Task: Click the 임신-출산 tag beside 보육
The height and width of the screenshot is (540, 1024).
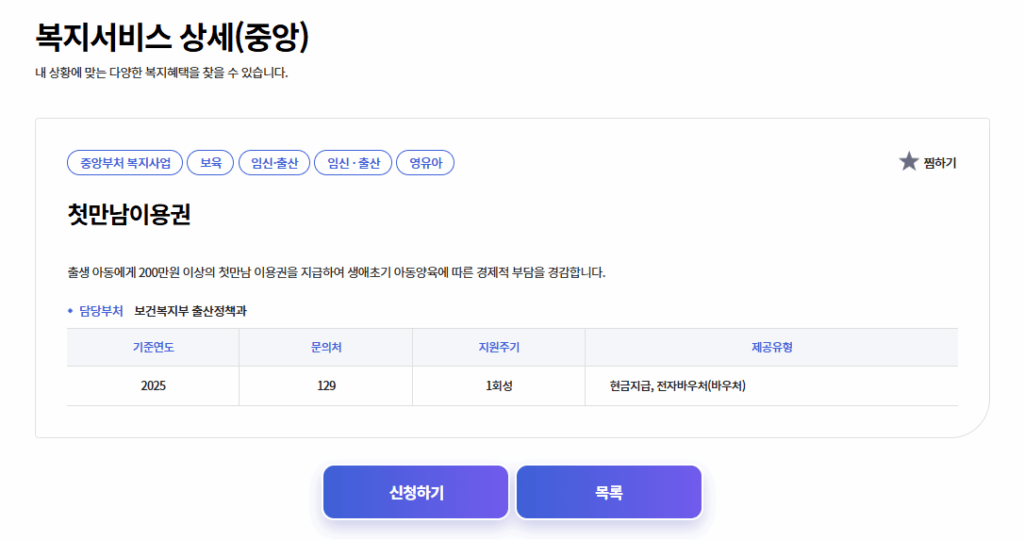Action: click(274, 163)
